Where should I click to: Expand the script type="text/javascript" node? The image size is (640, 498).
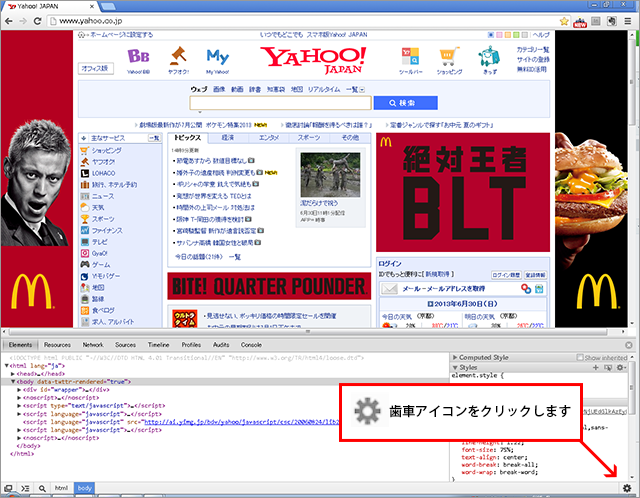[19, 406]
